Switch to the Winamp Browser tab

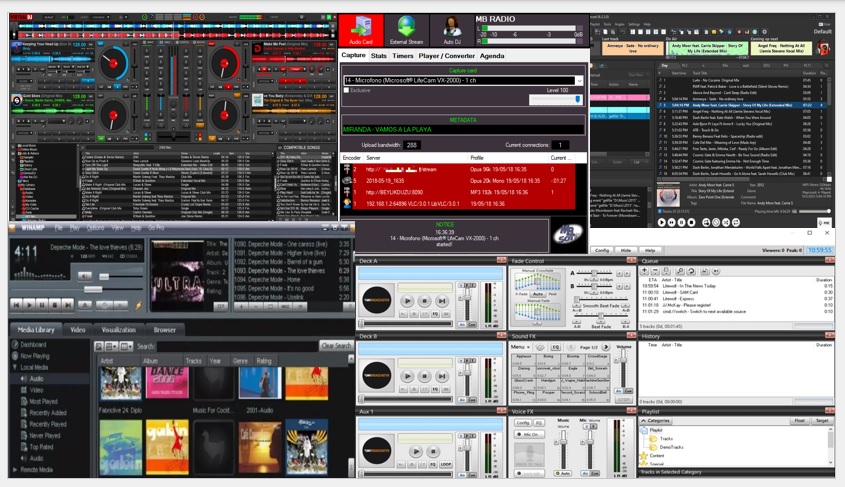pos(164,330)
